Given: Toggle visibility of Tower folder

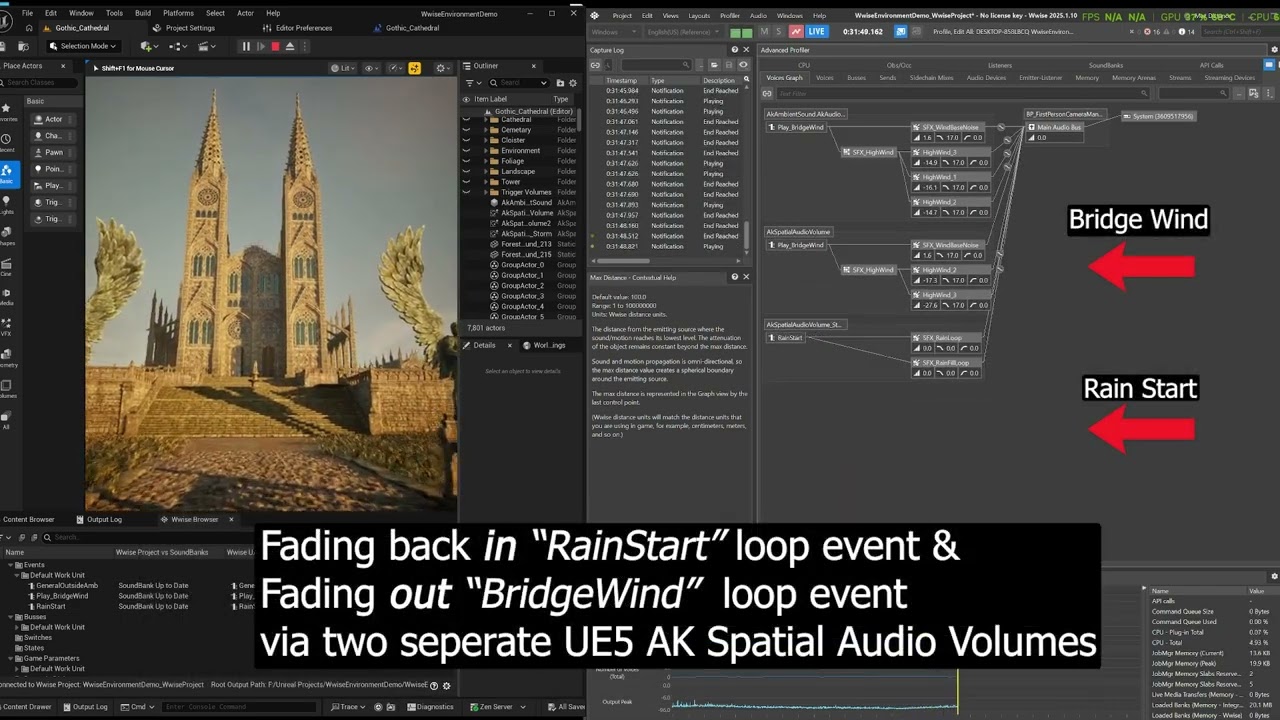Looking at the screenshot, I should pyautogui.click(x=466, y=182).
